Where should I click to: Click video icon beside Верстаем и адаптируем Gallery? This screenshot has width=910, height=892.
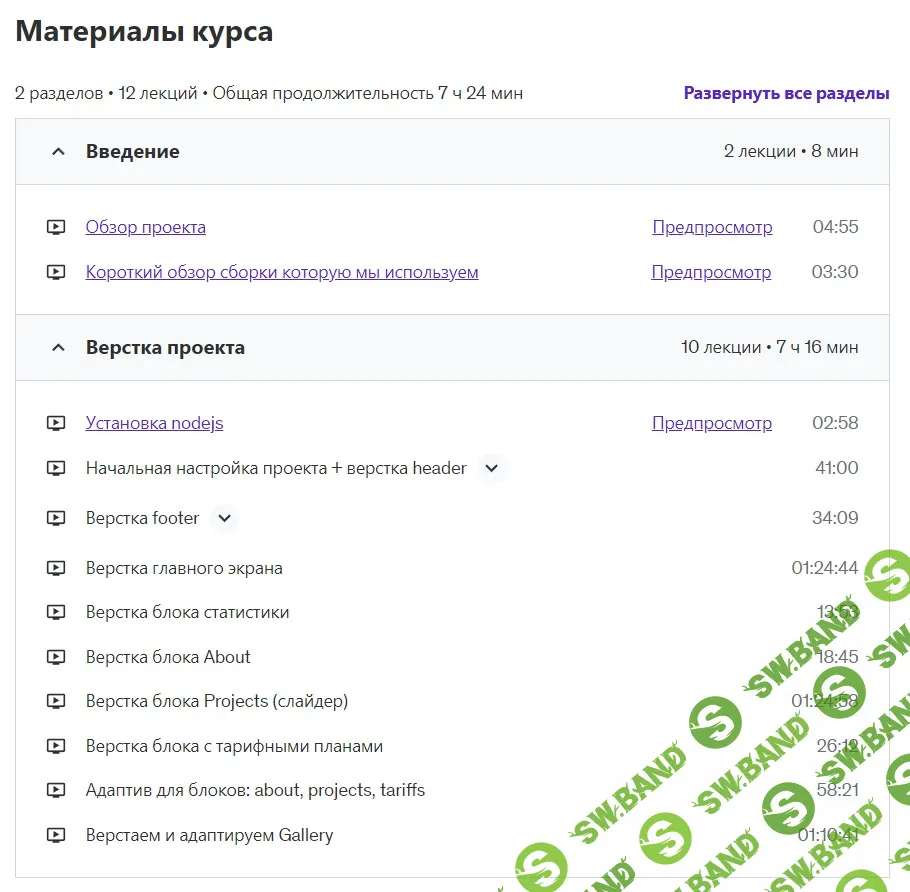[x=56, y=835]
